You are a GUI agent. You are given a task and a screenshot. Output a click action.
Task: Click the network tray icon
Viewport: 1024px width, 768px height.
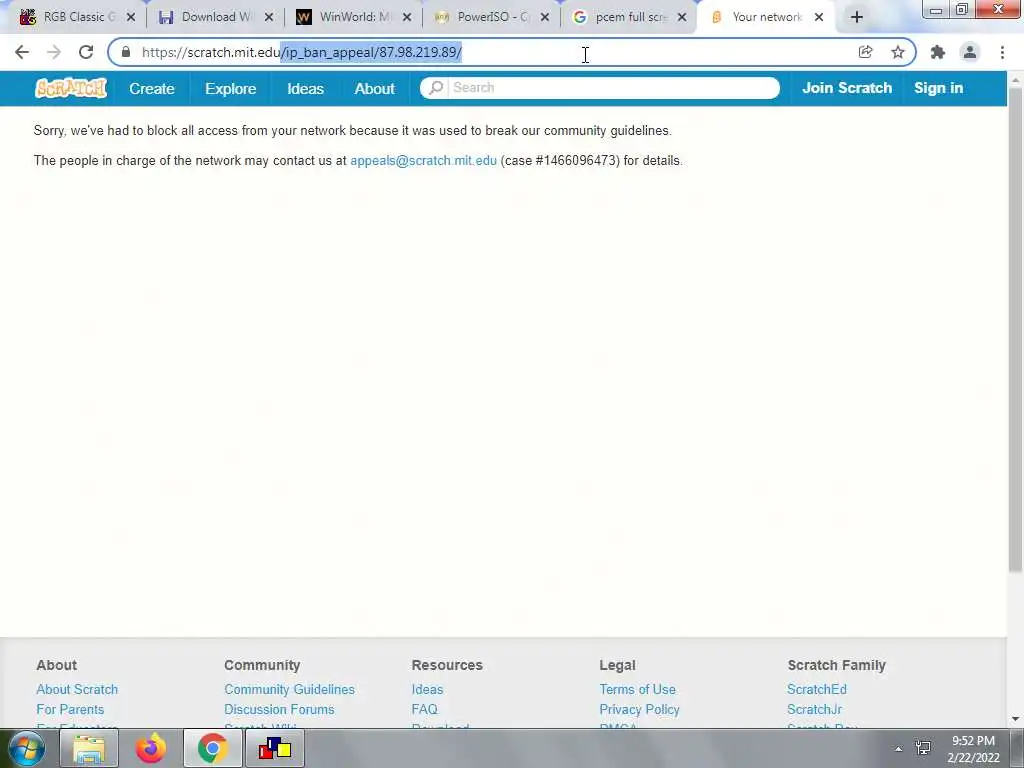(923, 748)
